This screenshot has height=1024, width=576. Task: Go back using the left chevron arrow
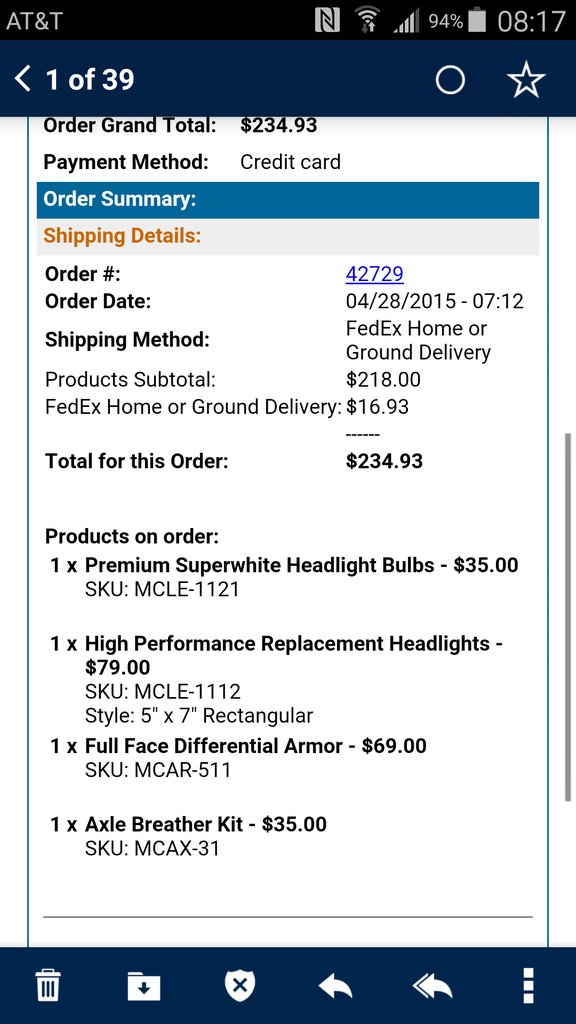23,80
